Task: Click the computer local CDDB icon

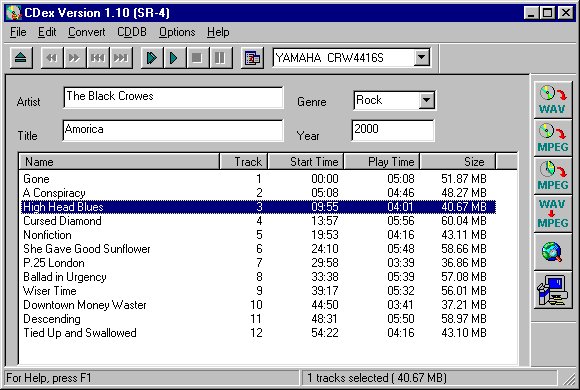Action: pos(553,290)
